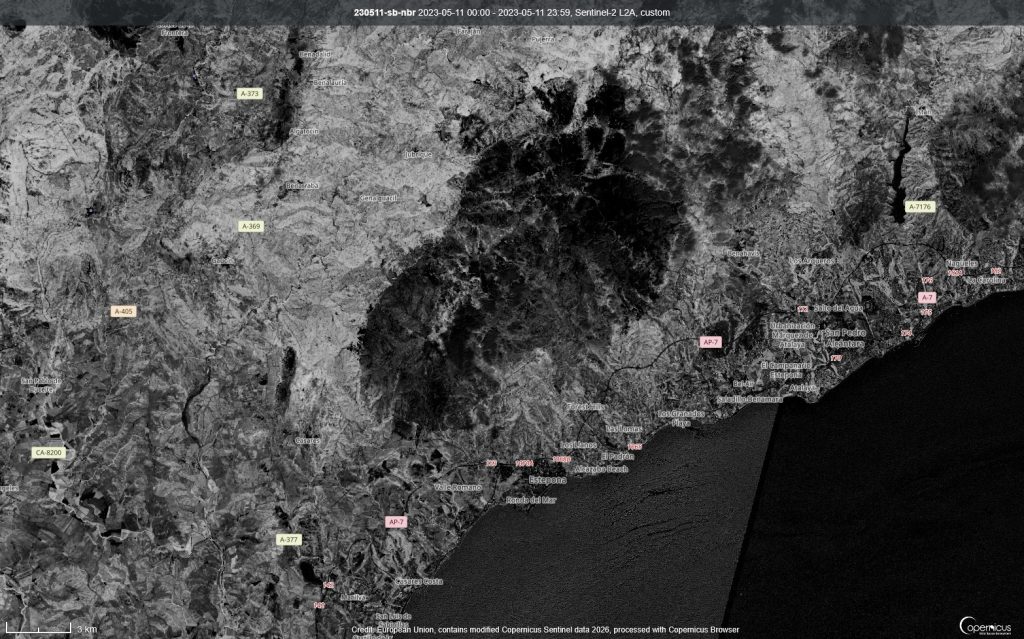Click the A-7176 road shield
Image resolution: width=1024 pixels, height=639 pixels.
[920, 206]
